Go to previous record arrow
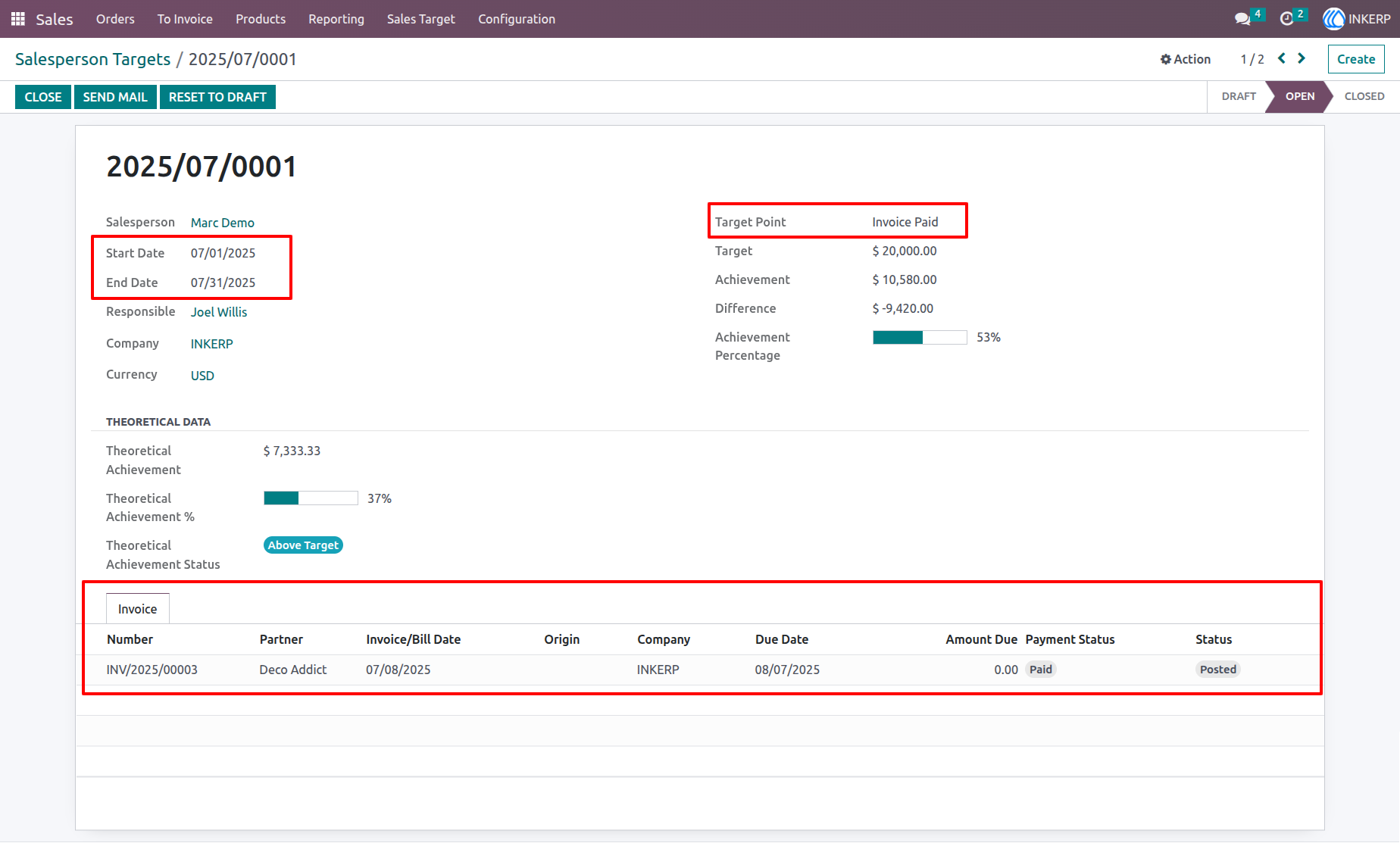1400x843 pixels. [x=1282, y=58]
